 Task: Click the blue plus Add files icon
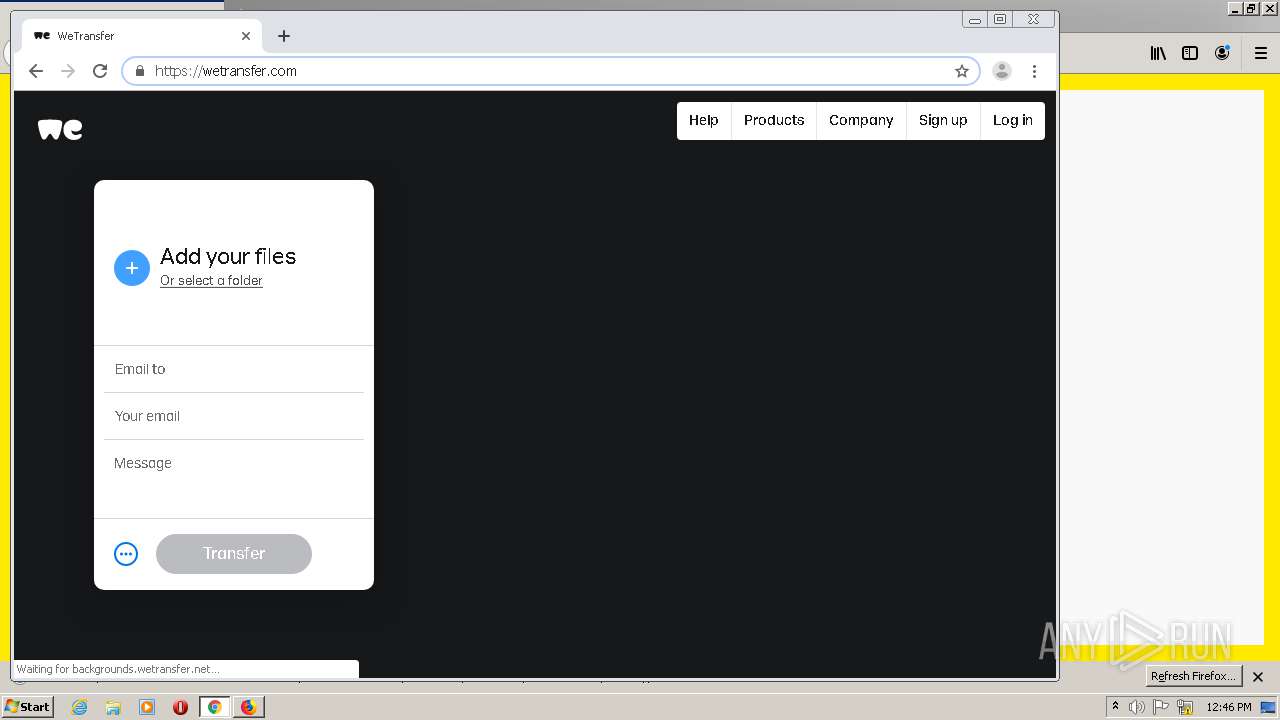(132, 268)
